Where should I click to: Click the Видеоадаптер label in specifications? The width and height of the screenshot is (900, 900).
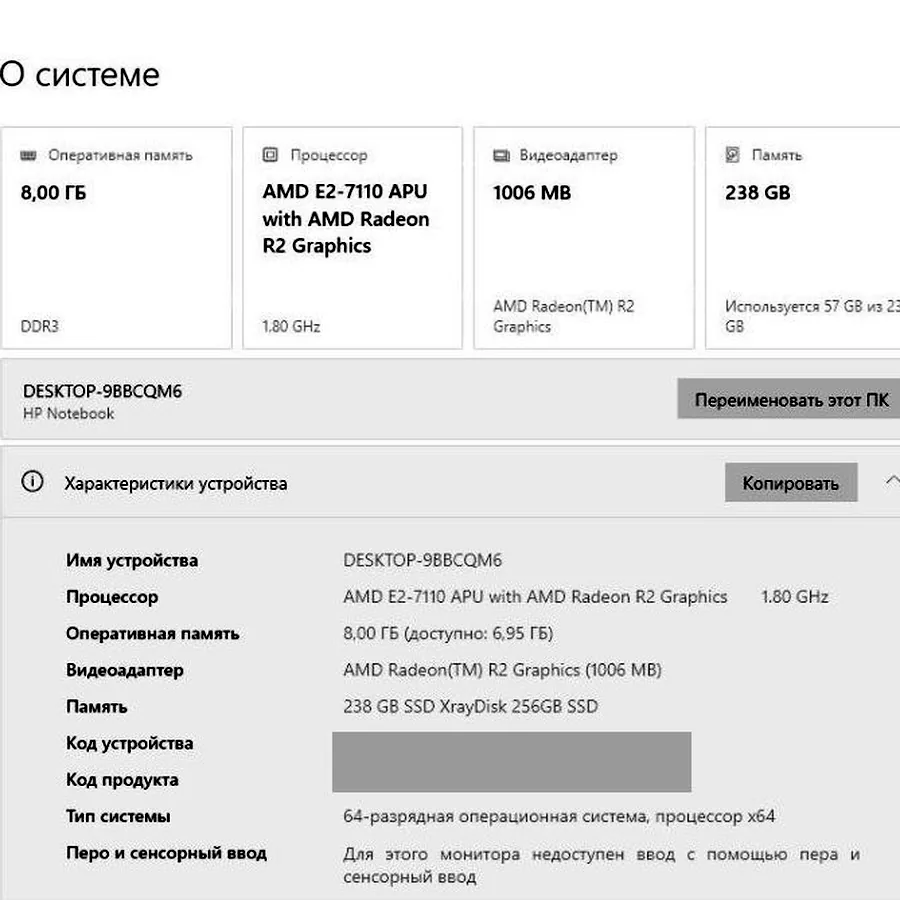(x=125, y=670)
